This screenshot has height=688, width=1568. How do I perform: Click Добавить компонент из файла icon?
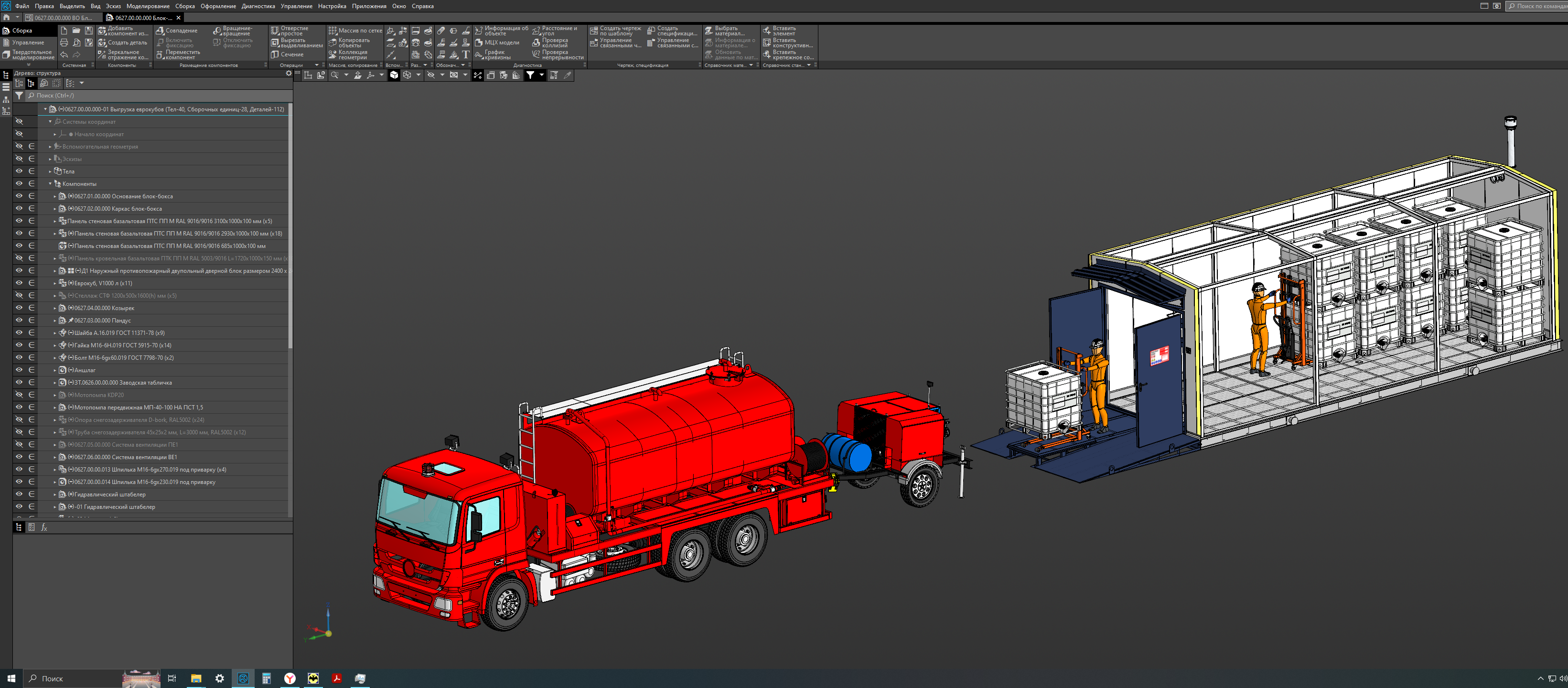(x=102, y=31)
